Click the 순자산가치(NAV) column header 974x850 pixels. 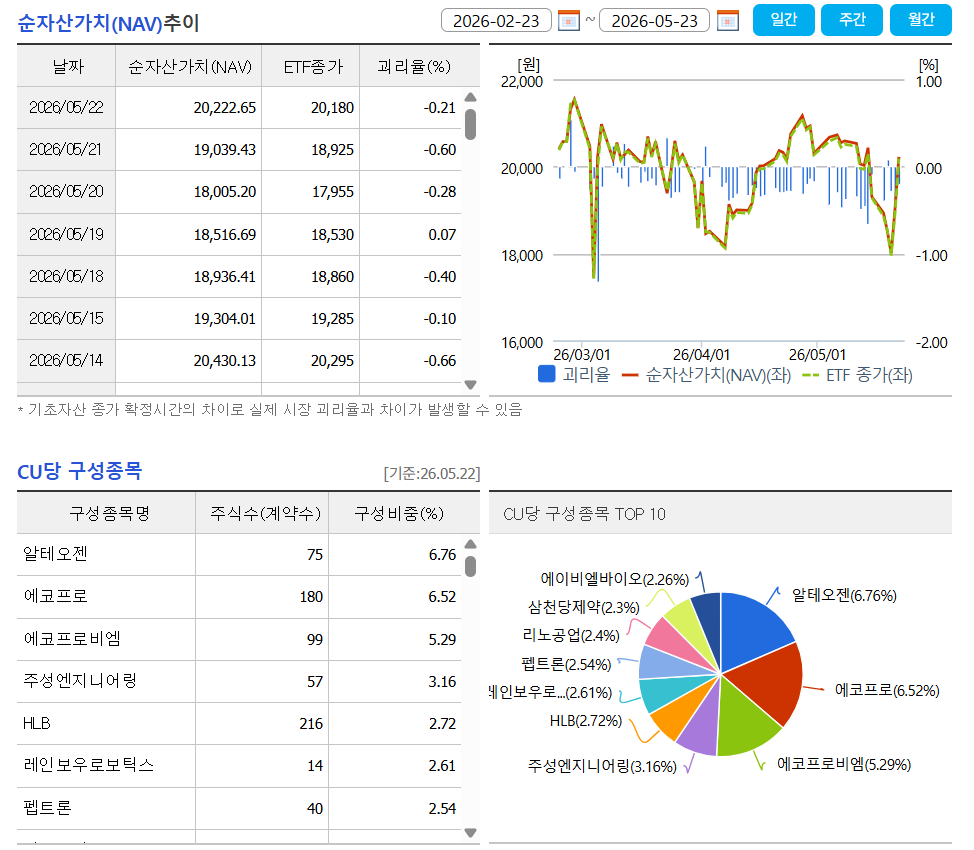pos(189,66)
